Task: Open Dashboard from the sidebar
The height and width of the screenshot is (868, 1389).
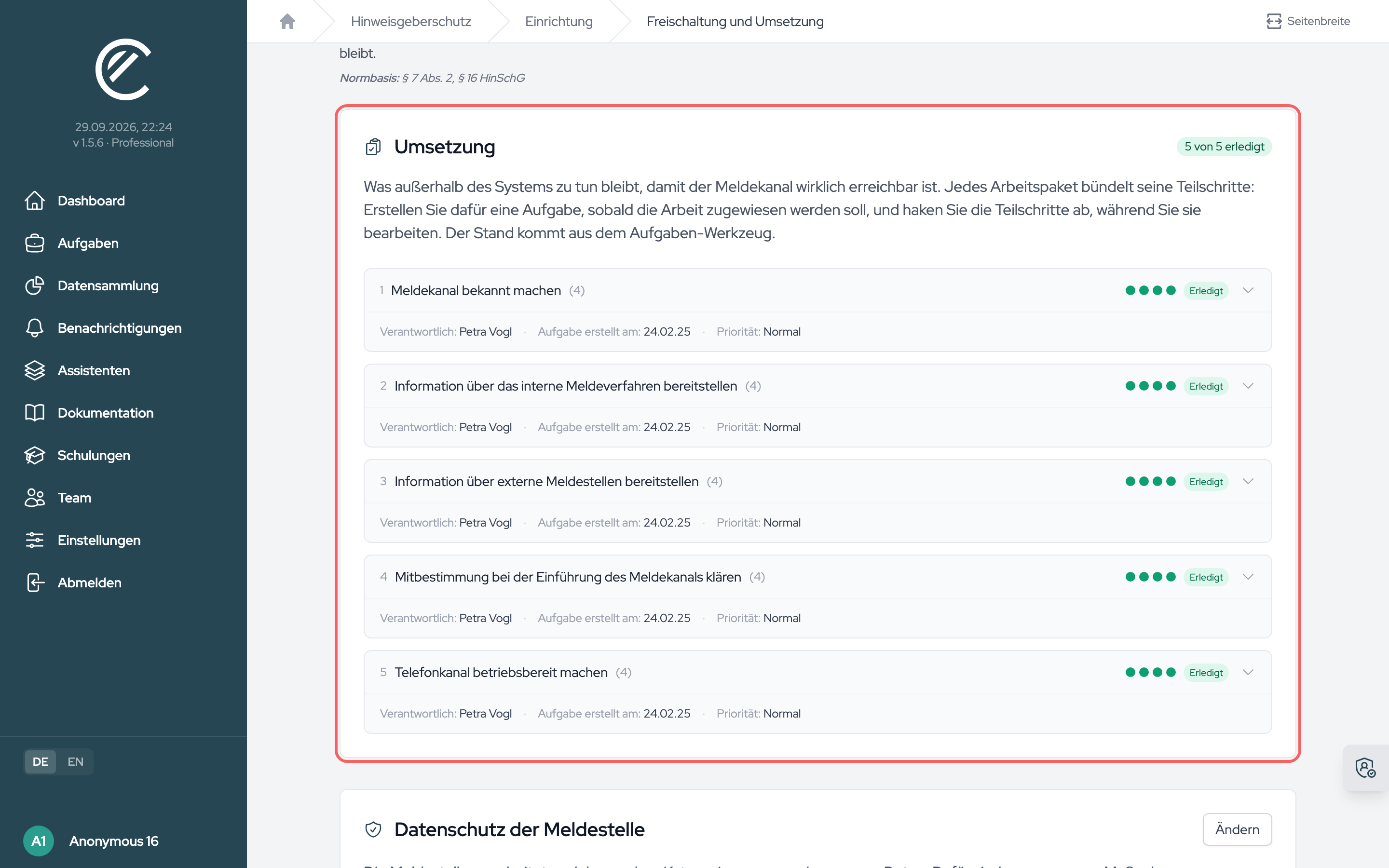Action: [x=91, y=201]
